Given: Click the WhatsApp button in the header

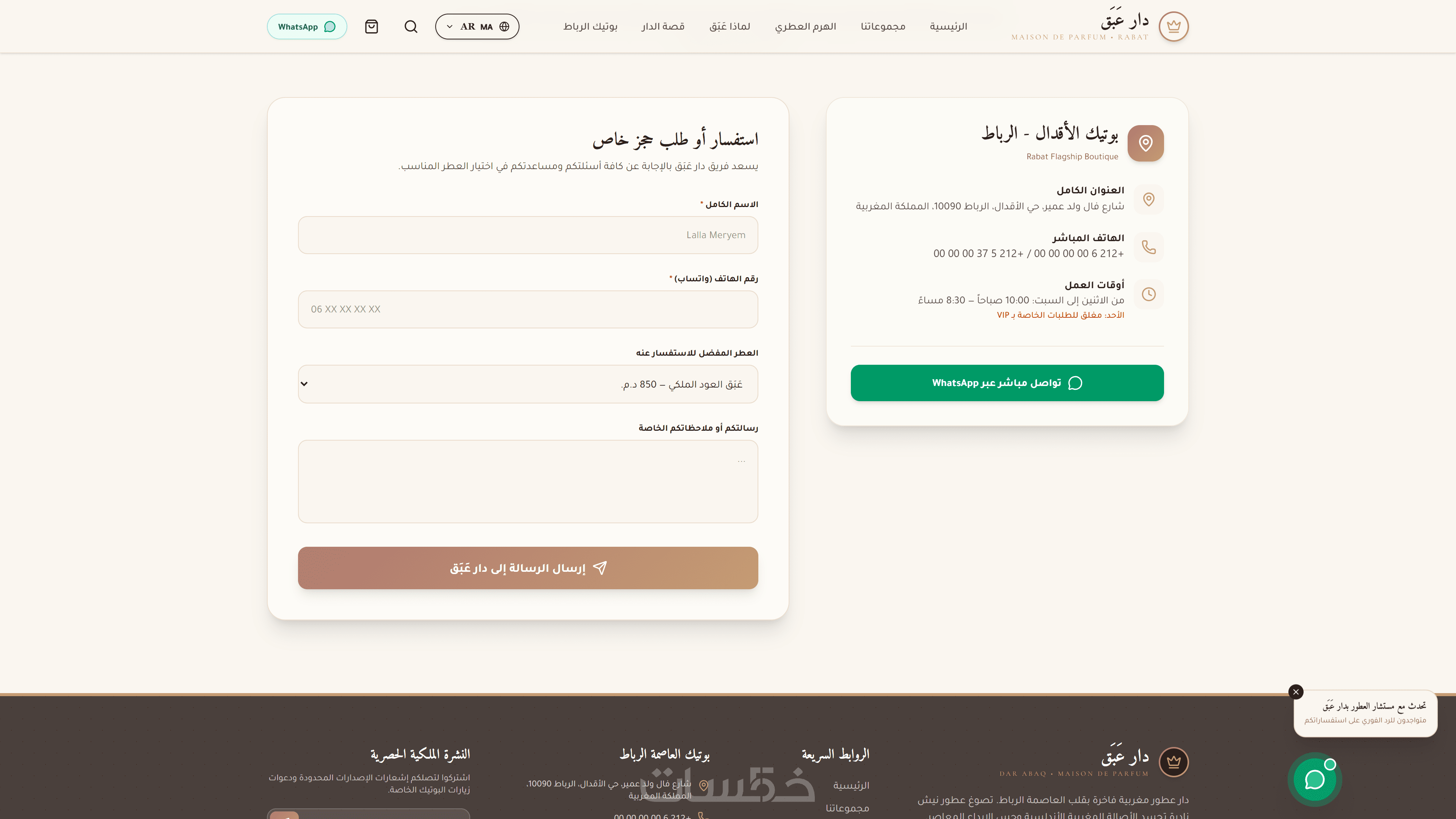Looking at the screenshot, I should pos(307,27).
